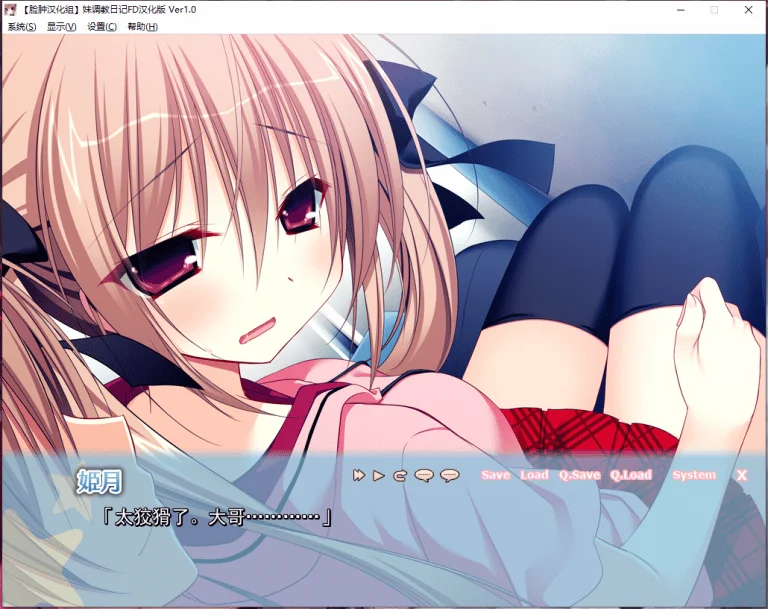This screenshot has height=609, width=768.
Task: Start auto-play with the play icon
Action: pyautogui.click(x=379, y=476)
